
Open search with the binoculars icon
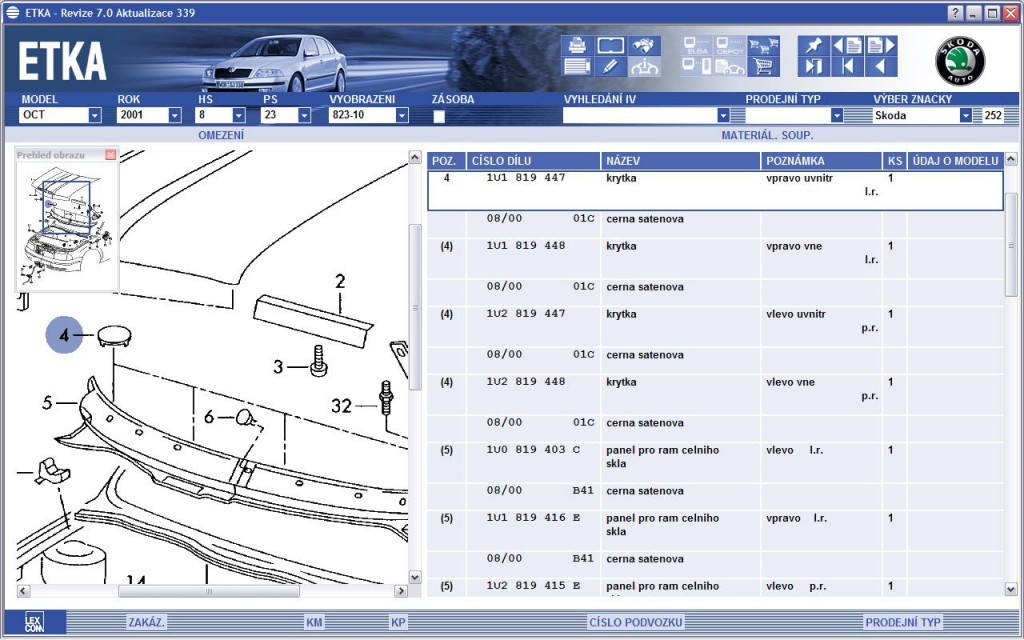pos(645,46)
